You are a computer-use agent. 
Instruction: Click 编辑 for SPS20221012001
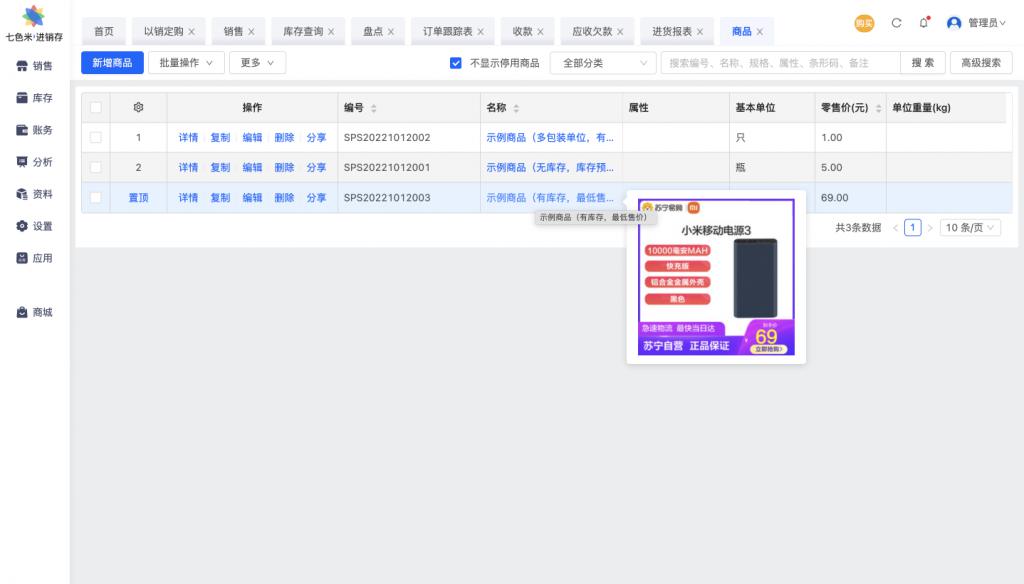pyautogui.click(x=252, y=168)
